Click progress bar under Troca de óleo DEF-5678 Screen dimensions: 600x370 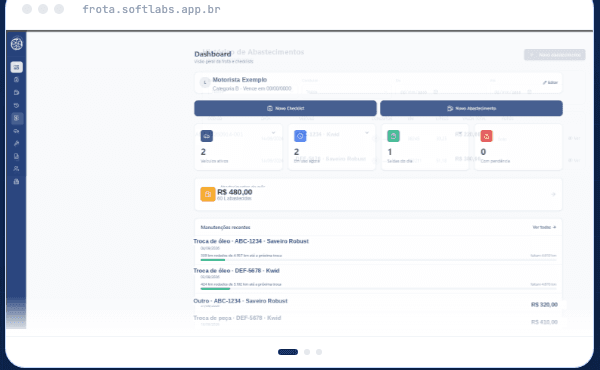(x=378, y=289)
